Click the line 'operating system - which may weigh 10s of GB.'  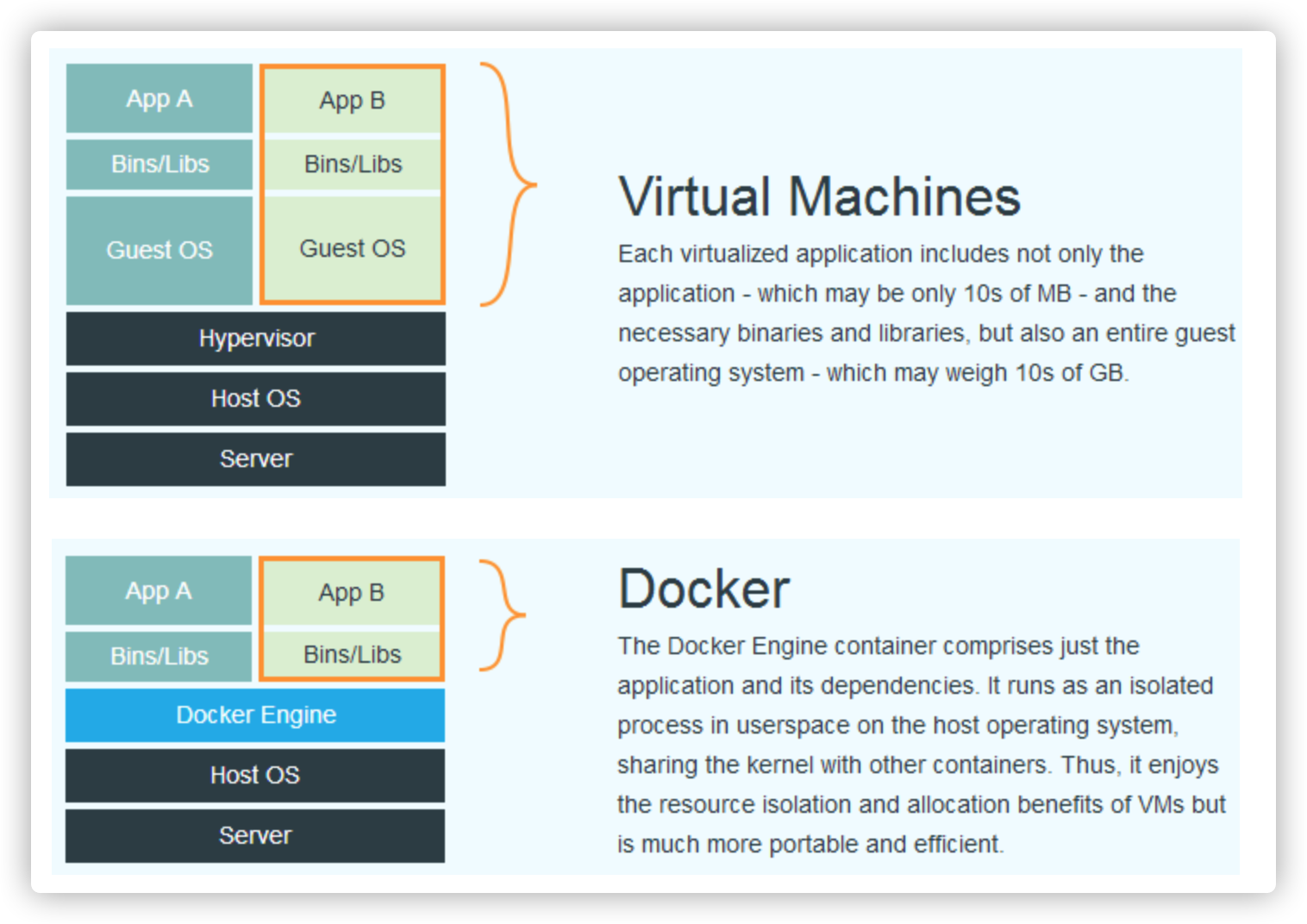873,372
